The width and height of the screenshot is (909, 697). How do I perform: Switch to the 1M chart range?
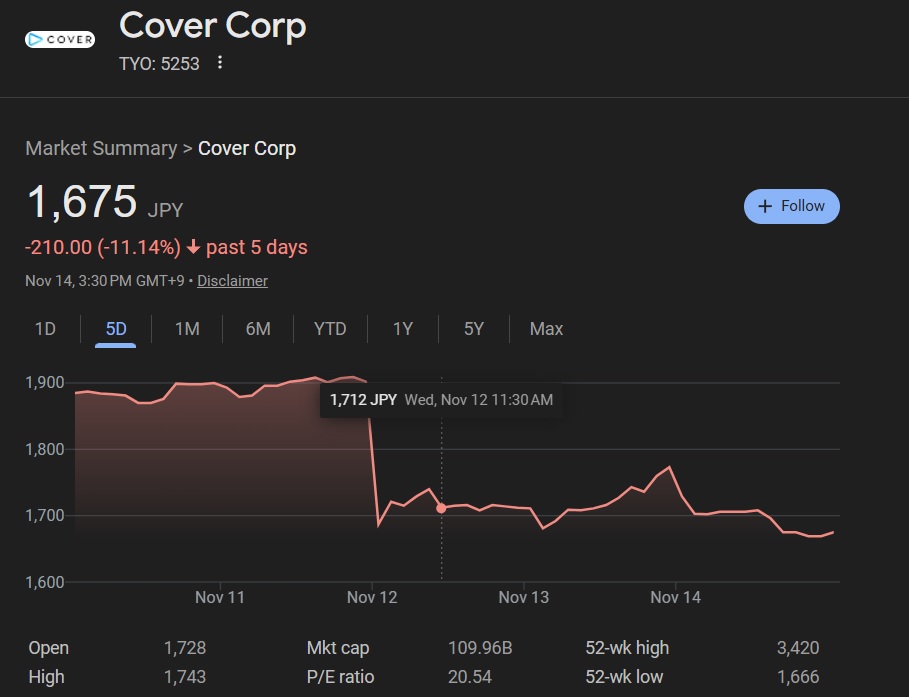[x=187, y=329]
